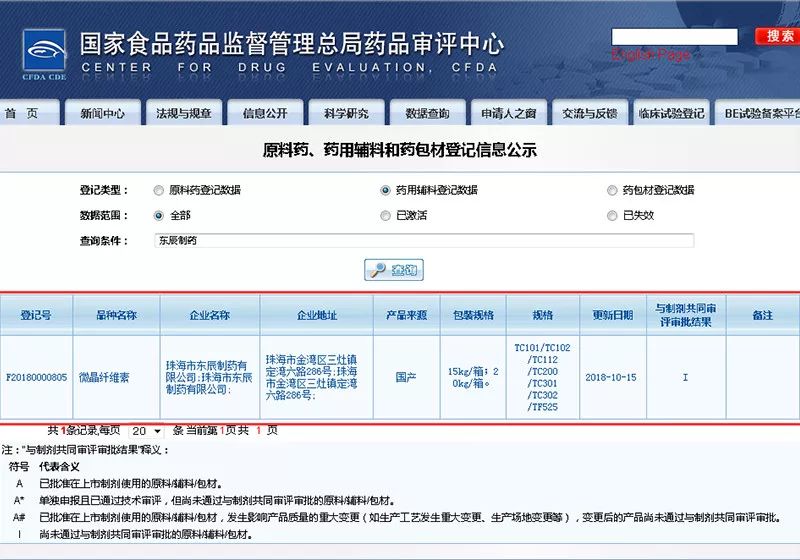Select 药用辅料登记数据 radio button
This screenshot has height=560, width=800.
(385, 191)
